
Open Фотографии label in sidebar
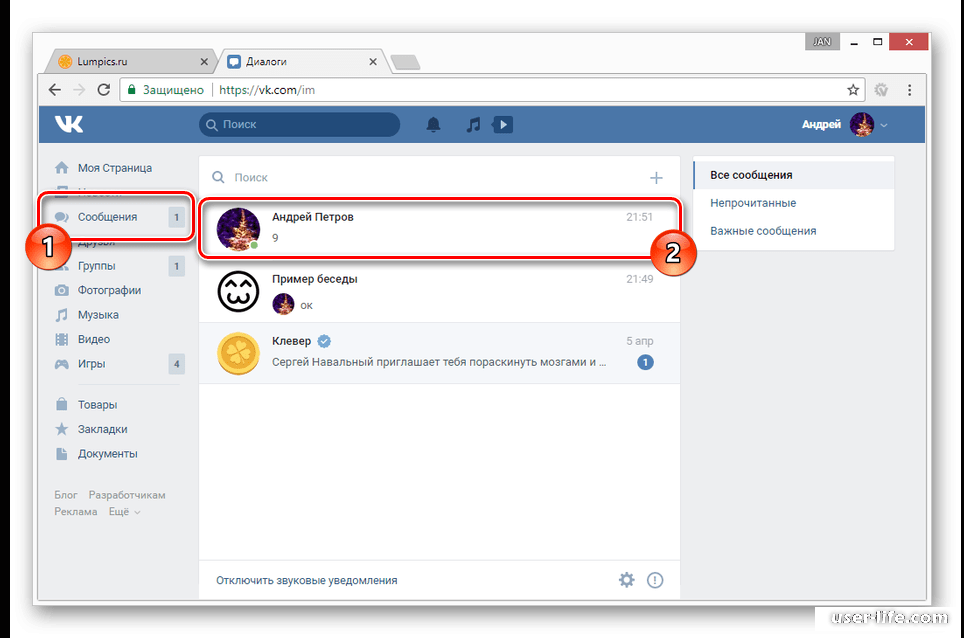[109, 290]
